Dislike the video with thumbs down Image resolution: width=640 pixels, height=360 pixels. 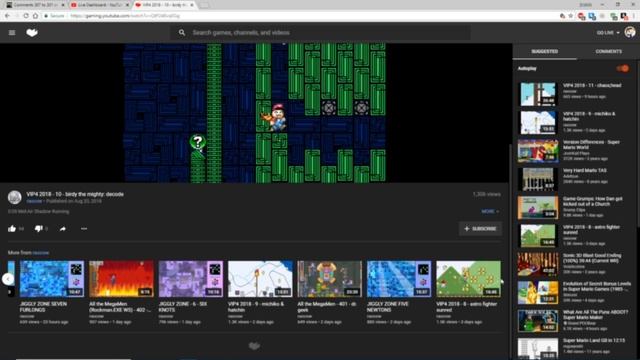(38, 229)
